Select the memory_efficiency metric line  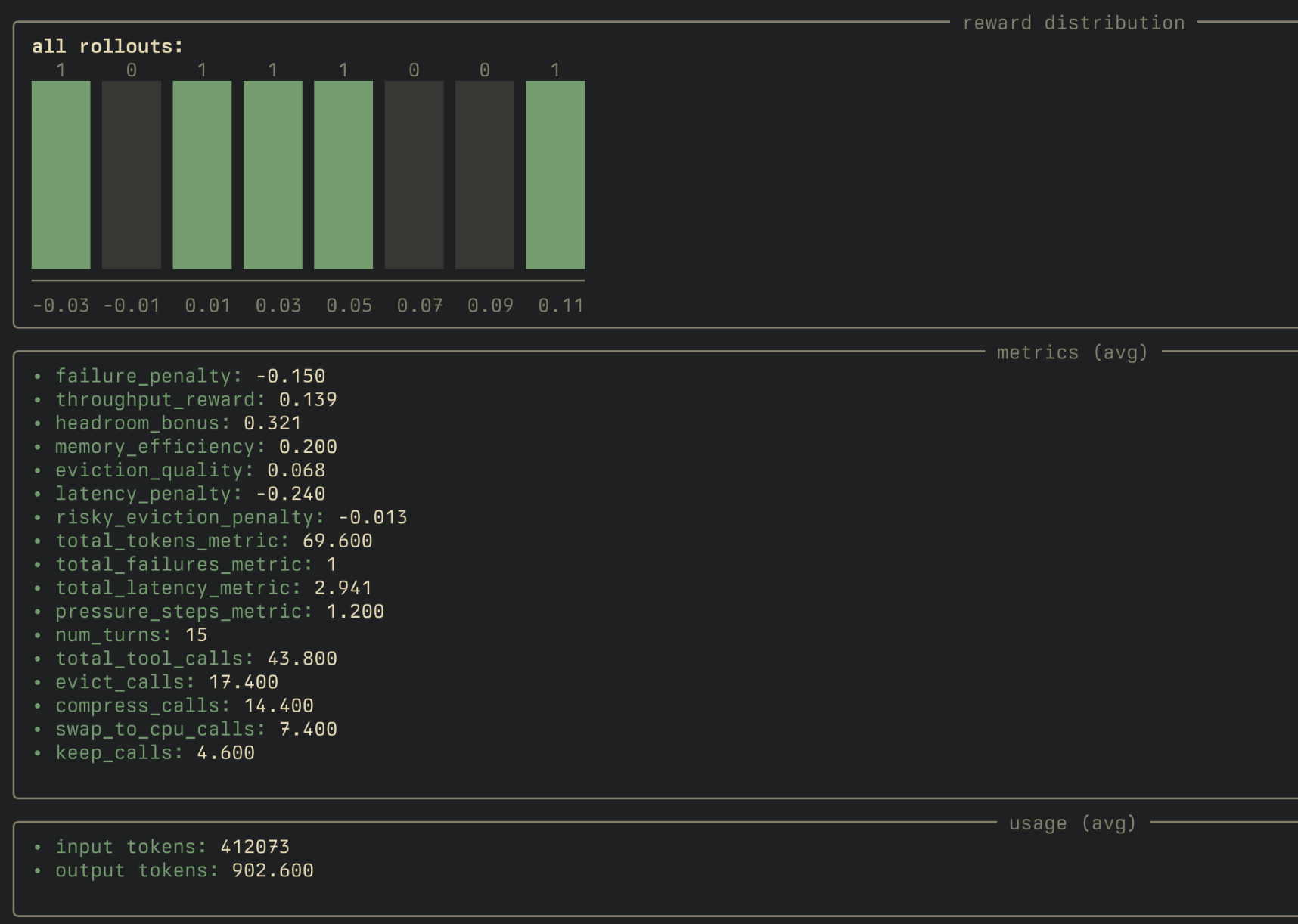185,446
